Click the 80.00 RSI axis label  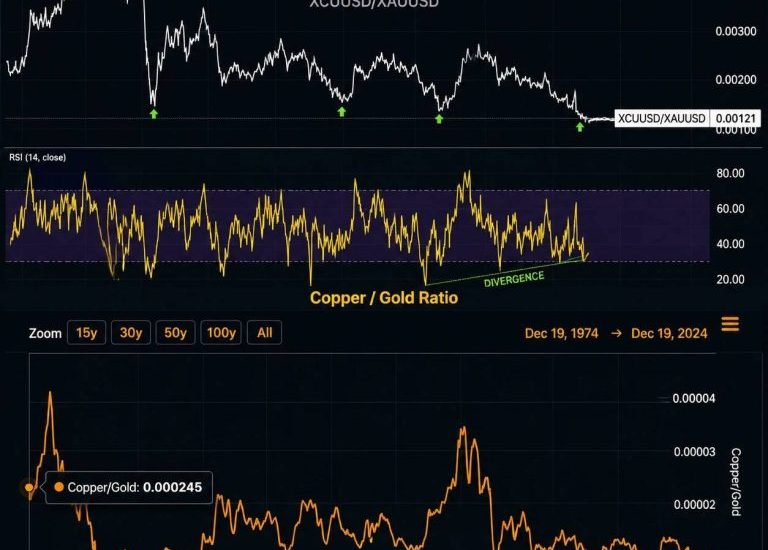(730, 173)
